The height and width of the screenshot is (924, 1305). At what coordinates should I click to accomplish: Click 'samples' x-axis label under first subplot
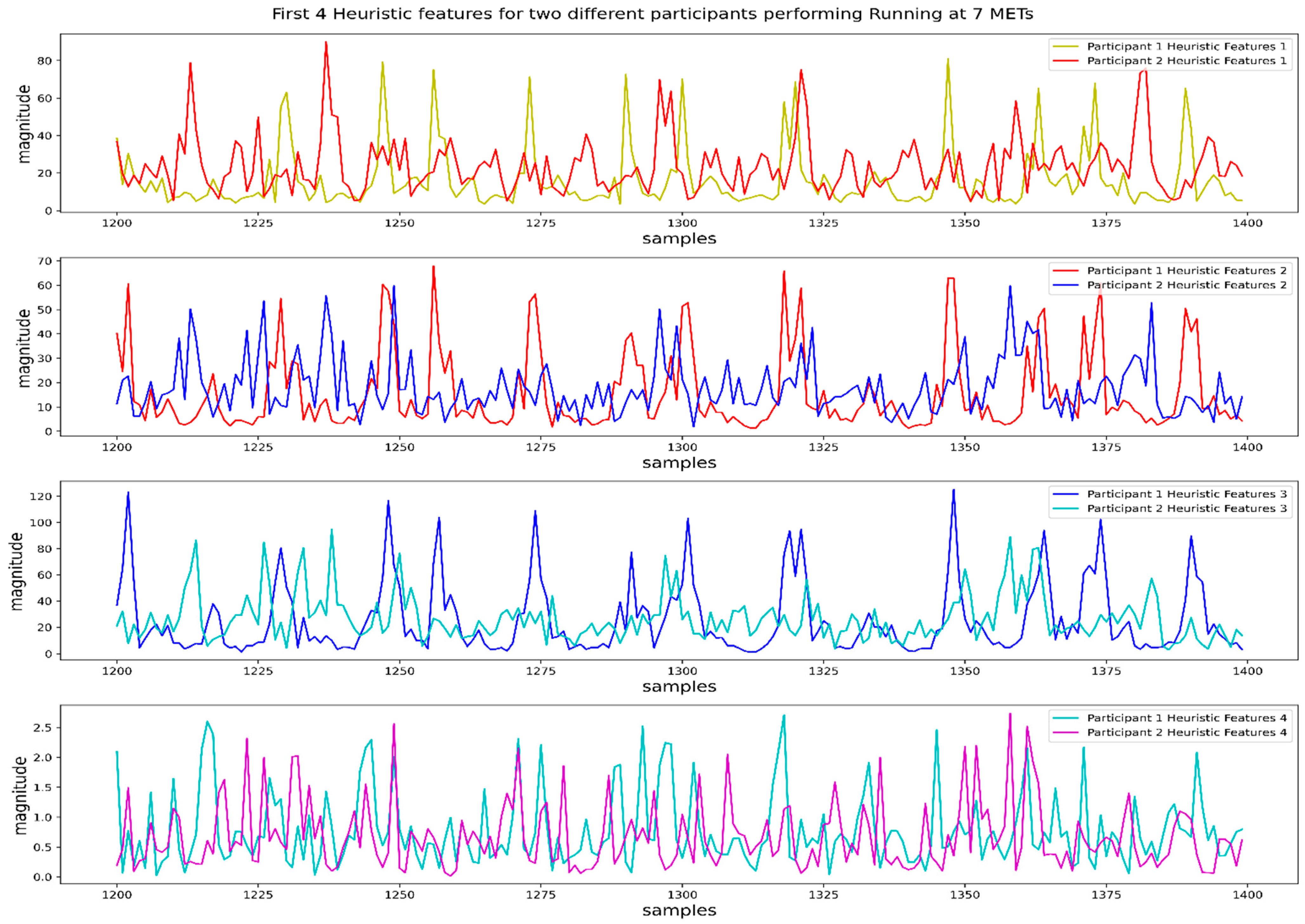click(x=679, y=239)
